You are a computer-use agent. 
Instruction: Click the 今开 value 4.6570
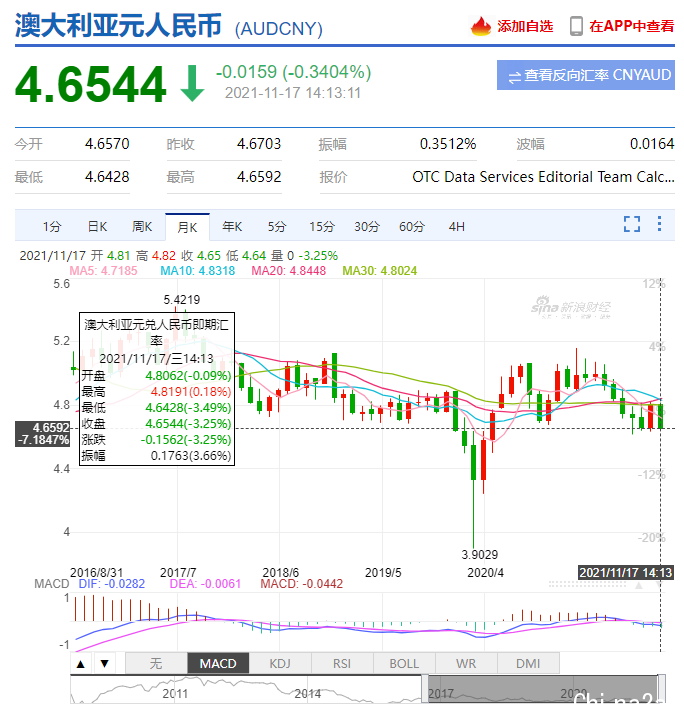coord(107,144)
